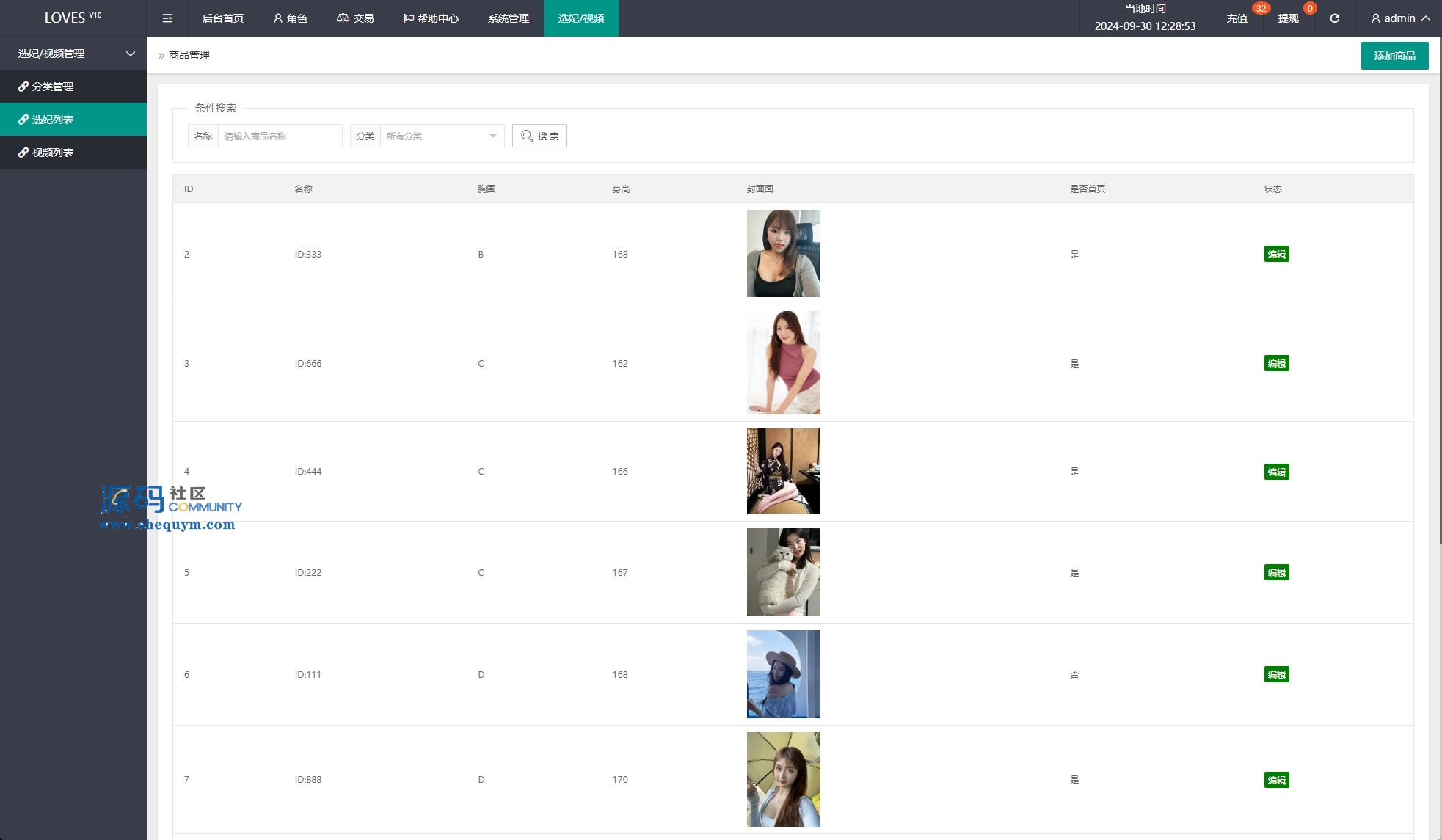The width and height of the screenshot is (1442, 840).
Task: Open the 帮助中心 menu
Action: point(431,18)
